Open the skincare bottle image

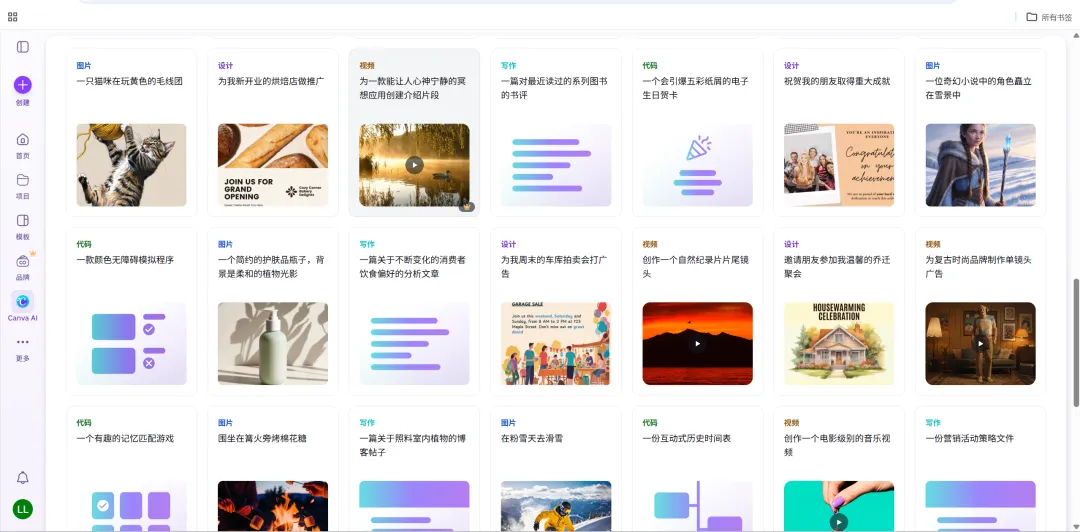[273, 343]
